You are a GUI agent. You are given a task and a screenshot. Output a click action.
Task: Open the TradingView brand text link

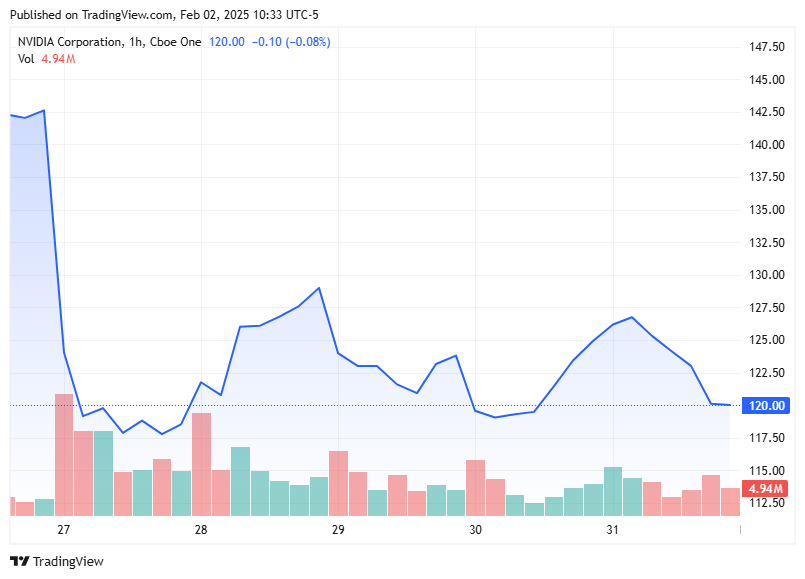pyautogui.click(x=68, y=562)
